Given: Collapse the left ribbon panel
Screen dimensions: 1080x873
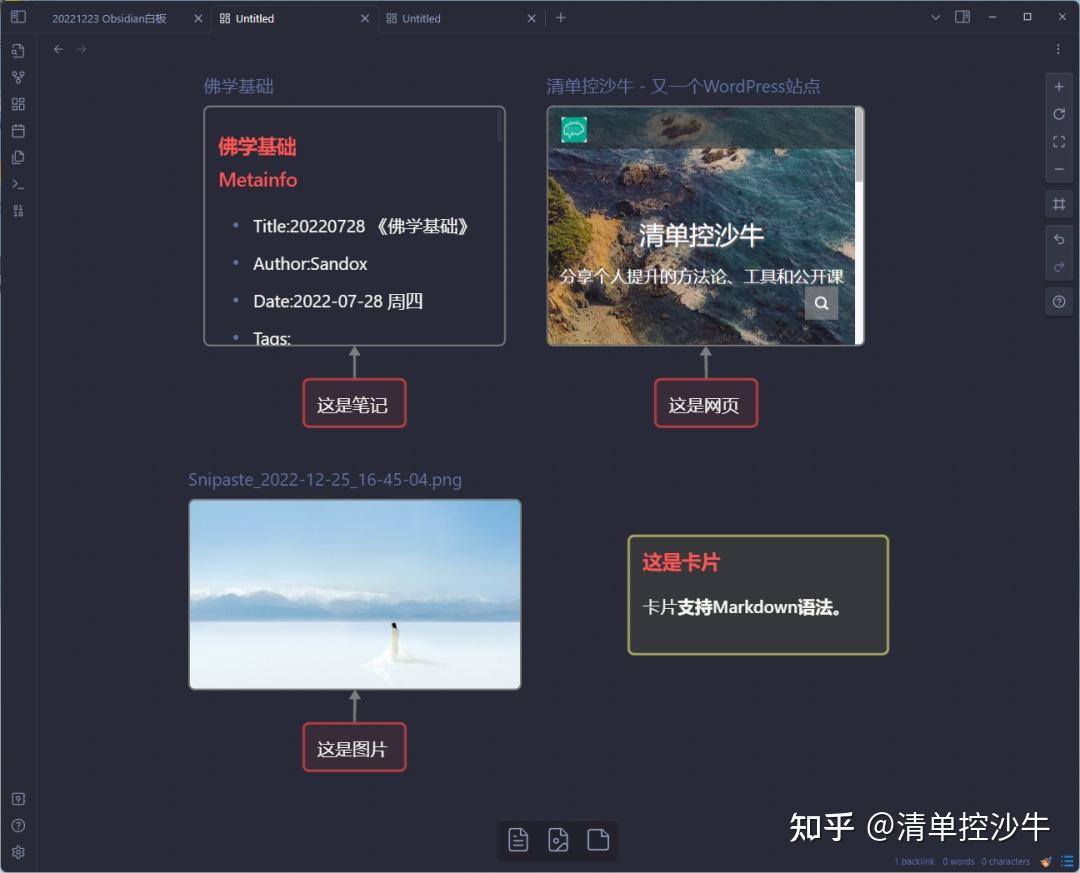Looking at the screenshot, I should [x=17, y=17].
